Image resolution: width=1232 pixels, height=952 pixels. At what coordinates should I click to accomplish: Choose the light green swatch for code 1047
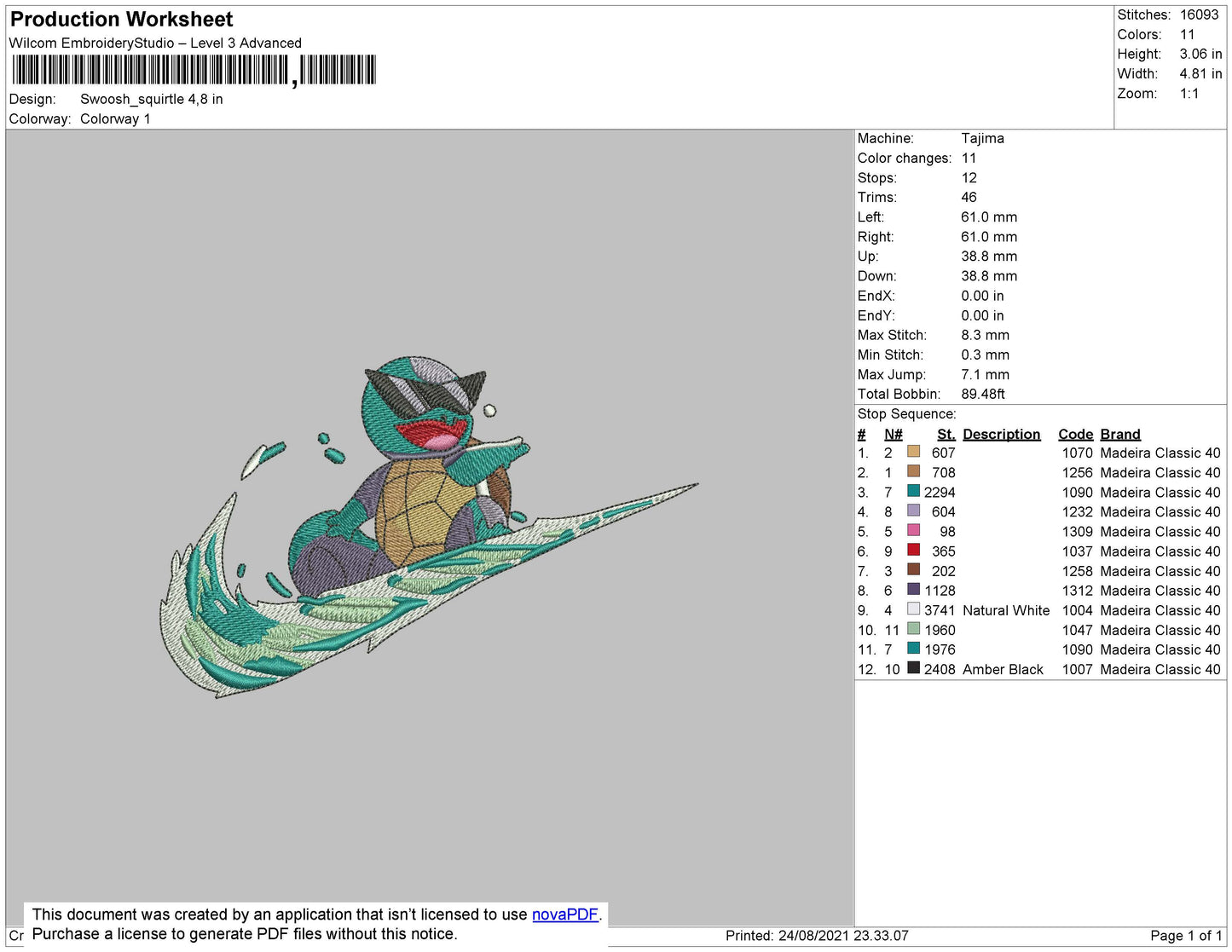(913, 630)
